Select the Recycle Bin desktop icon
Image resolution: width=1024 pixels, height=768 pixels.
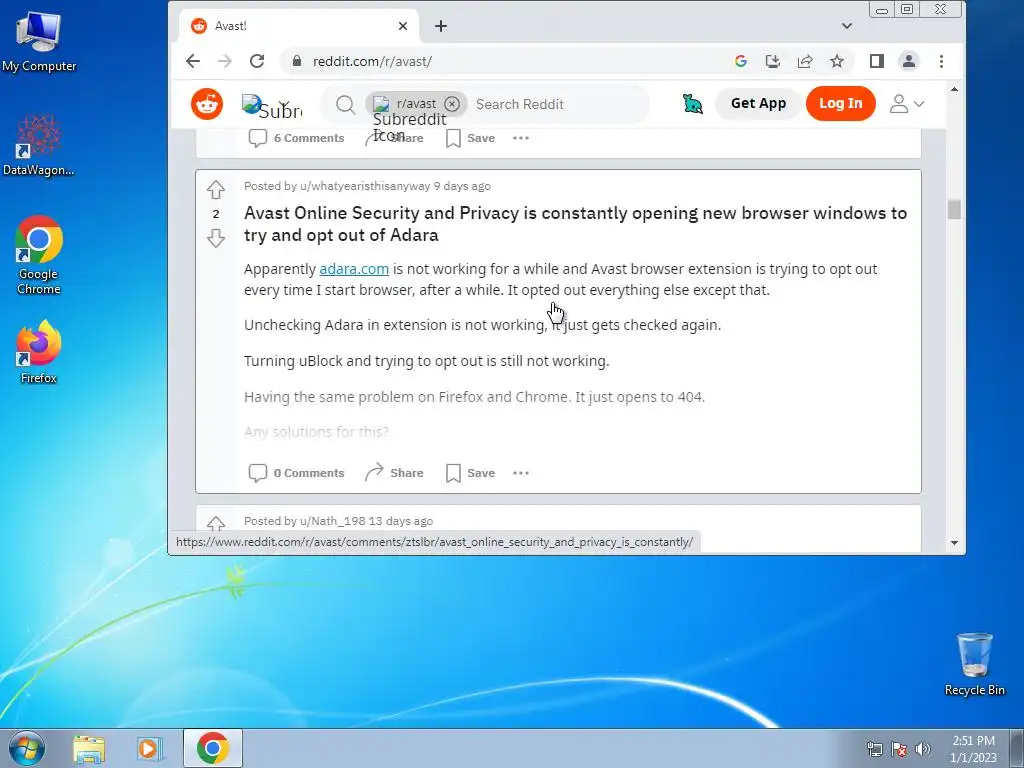tap(974, 664)
